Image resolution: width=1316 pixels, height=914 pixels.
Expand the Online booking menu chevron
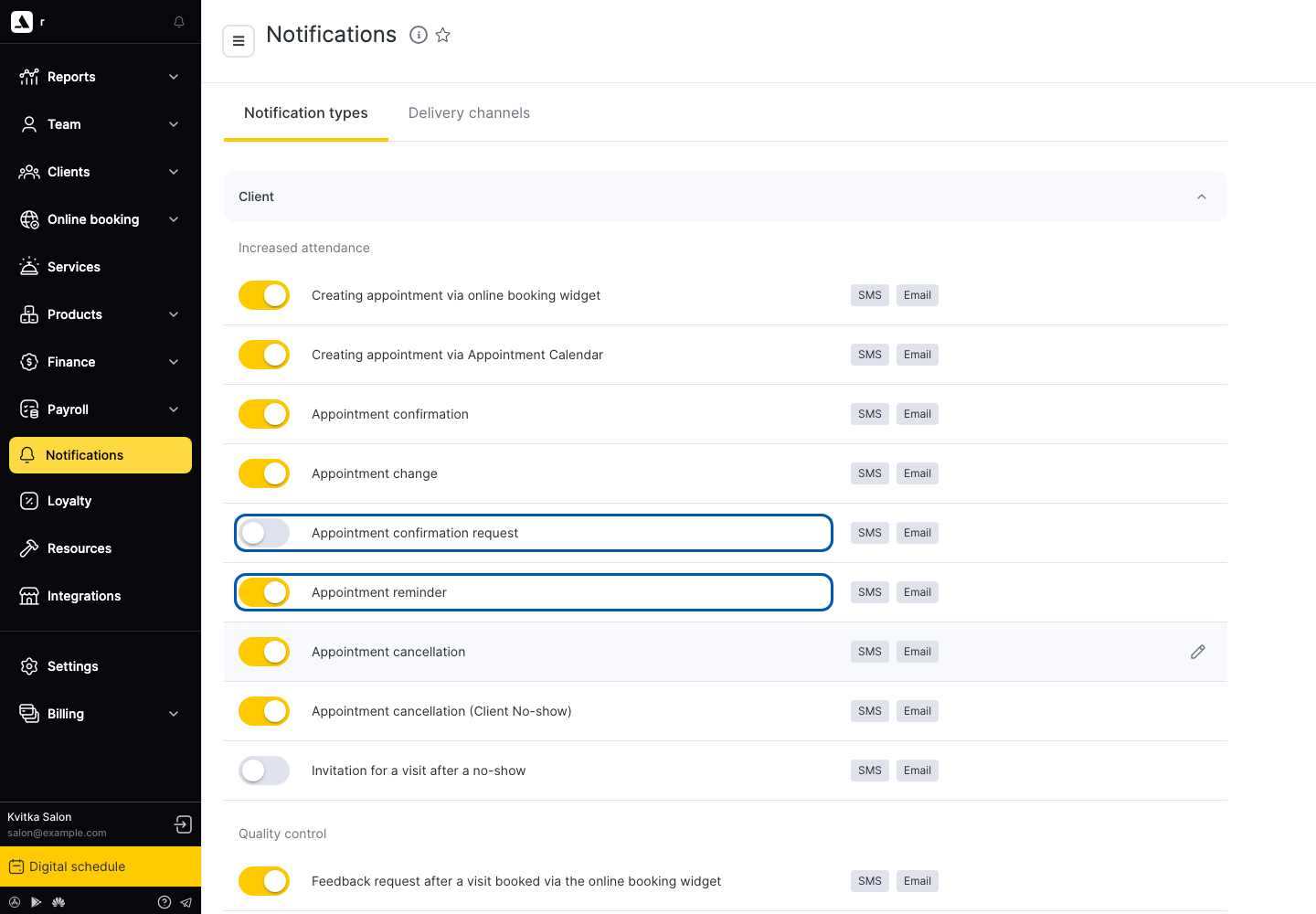click(174, 219)
